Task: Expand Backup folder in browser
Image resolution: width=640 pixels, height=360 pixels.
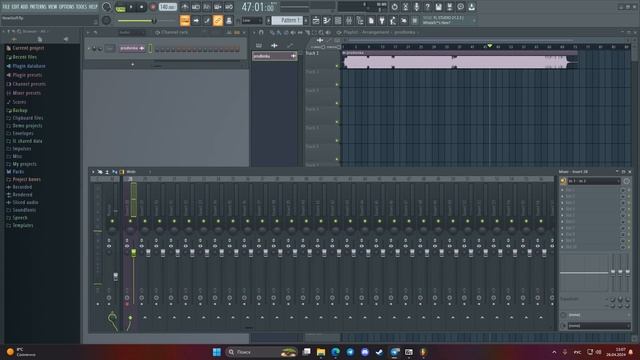Action: pyautogui.click(x=20, y=111)
